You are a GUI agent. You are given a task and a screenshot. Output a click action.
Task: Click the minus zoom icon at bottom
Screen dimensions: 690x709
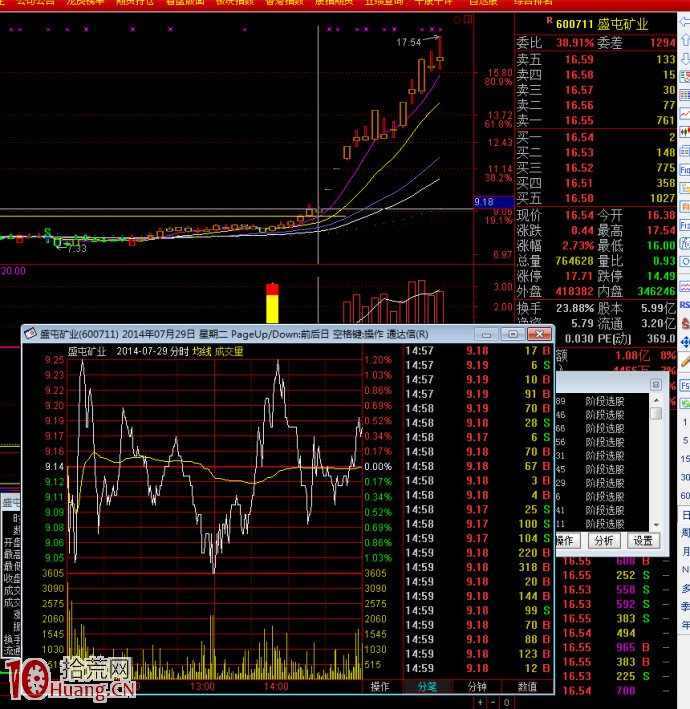(493, 702)
